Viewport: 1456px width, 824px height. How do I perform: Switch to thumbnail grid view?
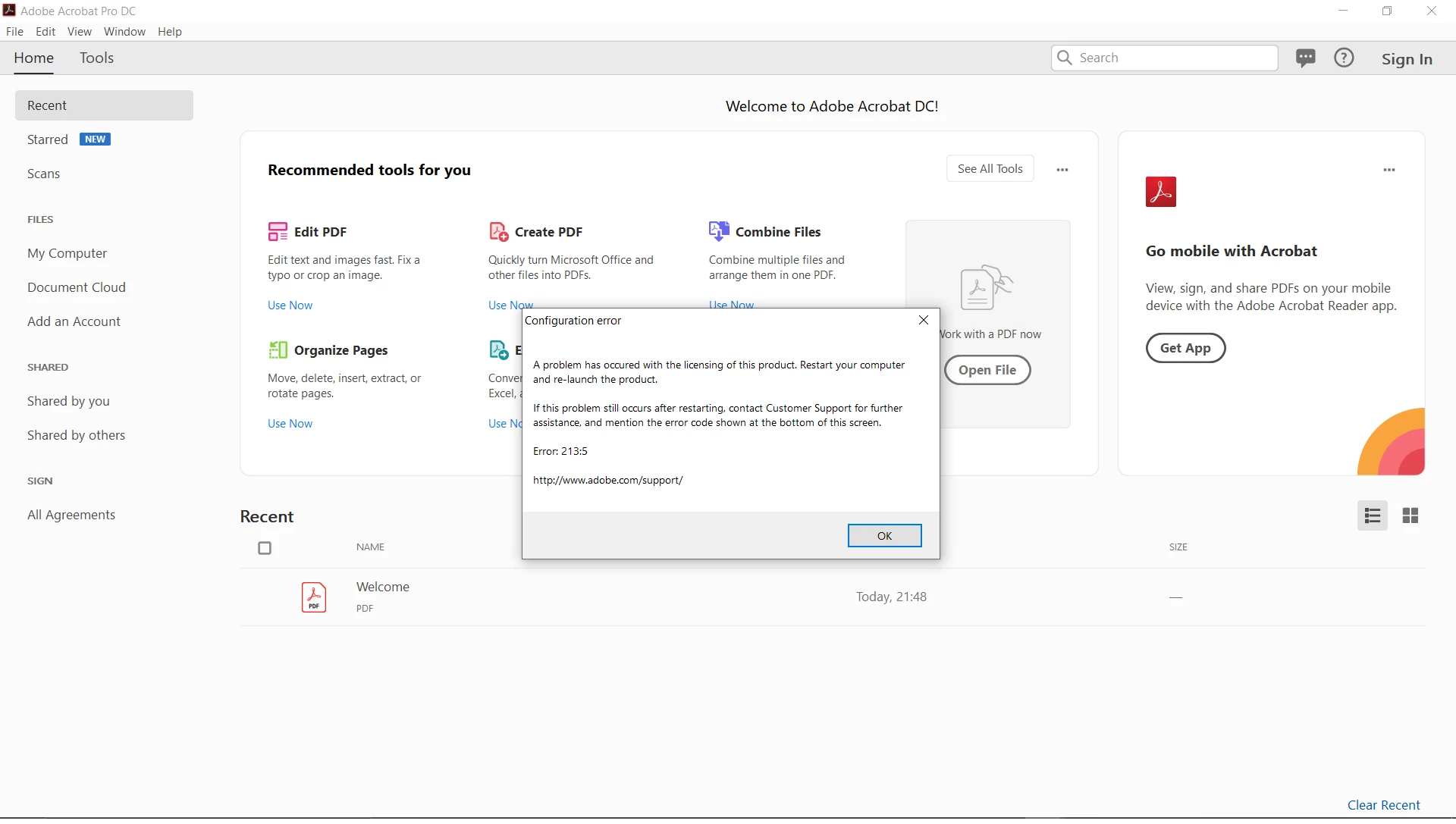coord(1410,516)
